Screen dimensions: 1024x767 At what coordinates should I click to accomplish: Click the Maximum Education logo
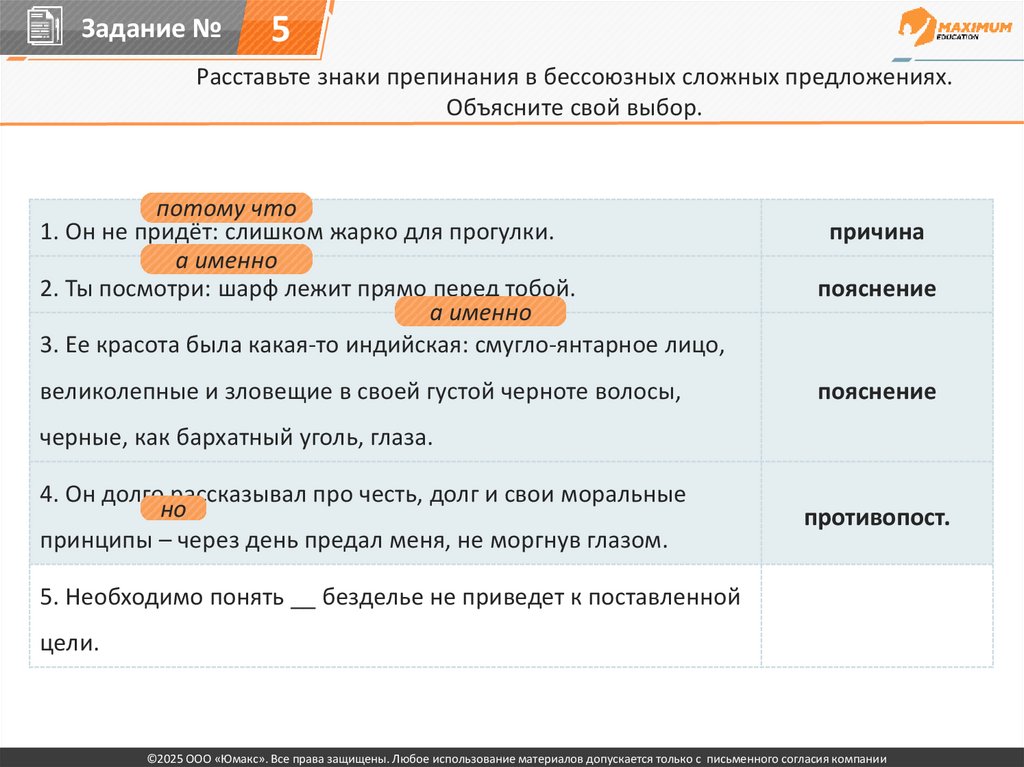(x=954, y=27)
